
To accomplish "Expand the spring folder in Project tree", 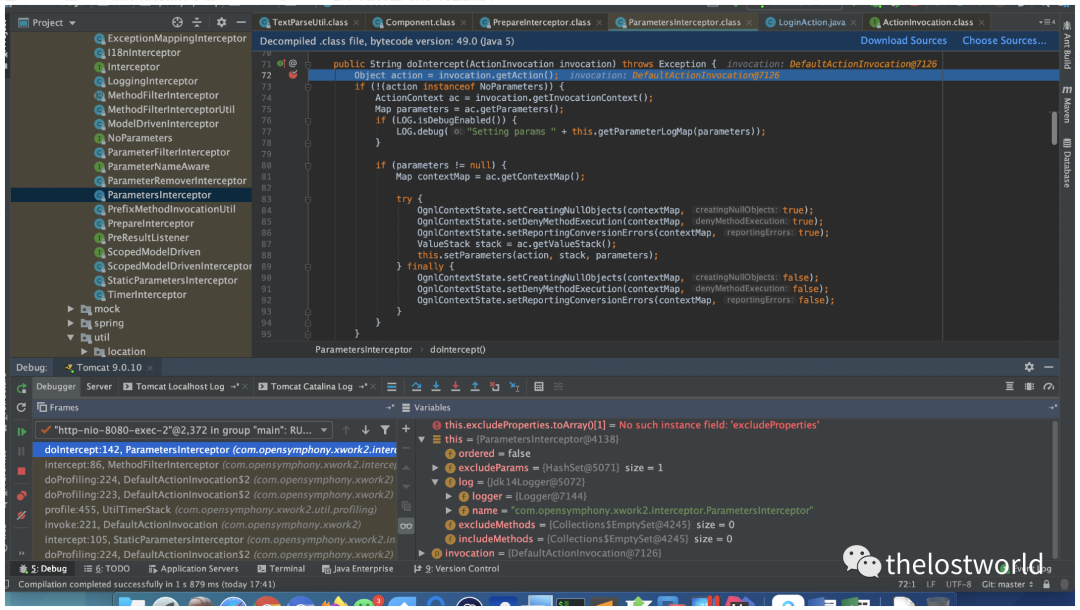I will point(71,323).
